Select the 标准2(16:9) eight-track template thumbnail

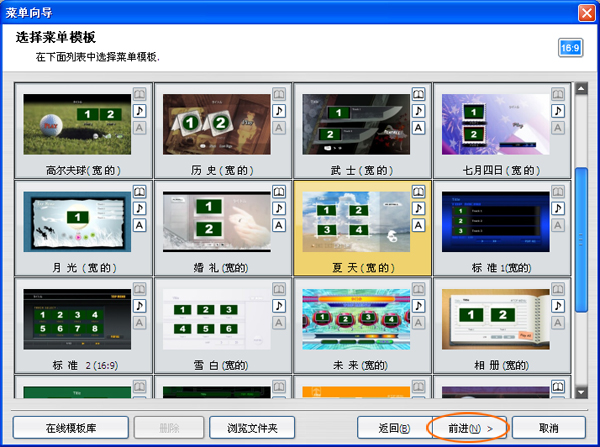77,319
